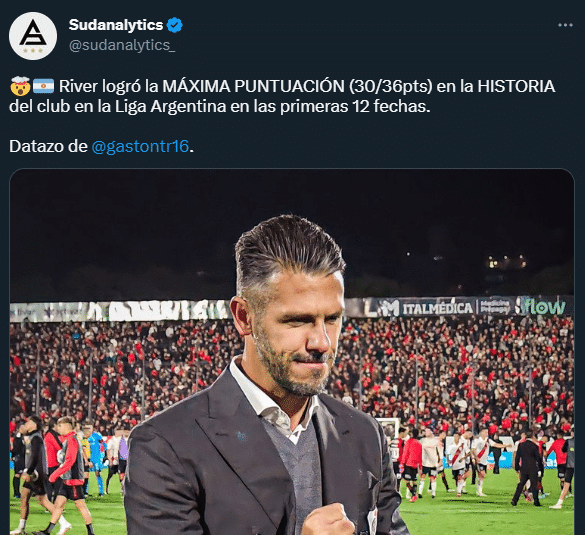Click the (30/36pts) text

coord(391,86)
